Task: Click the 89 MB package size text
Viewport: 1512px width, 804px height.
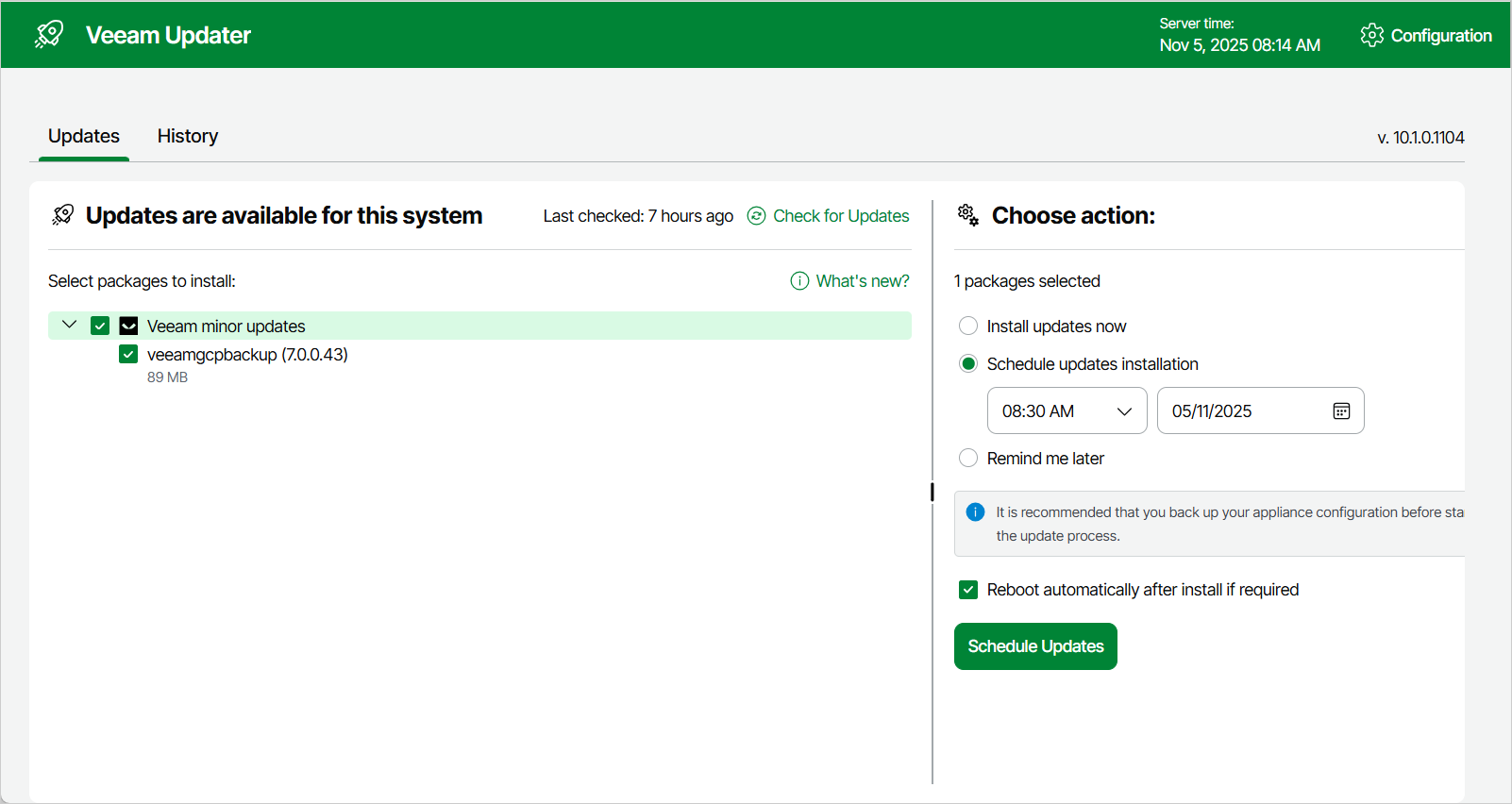Action: 167,377
